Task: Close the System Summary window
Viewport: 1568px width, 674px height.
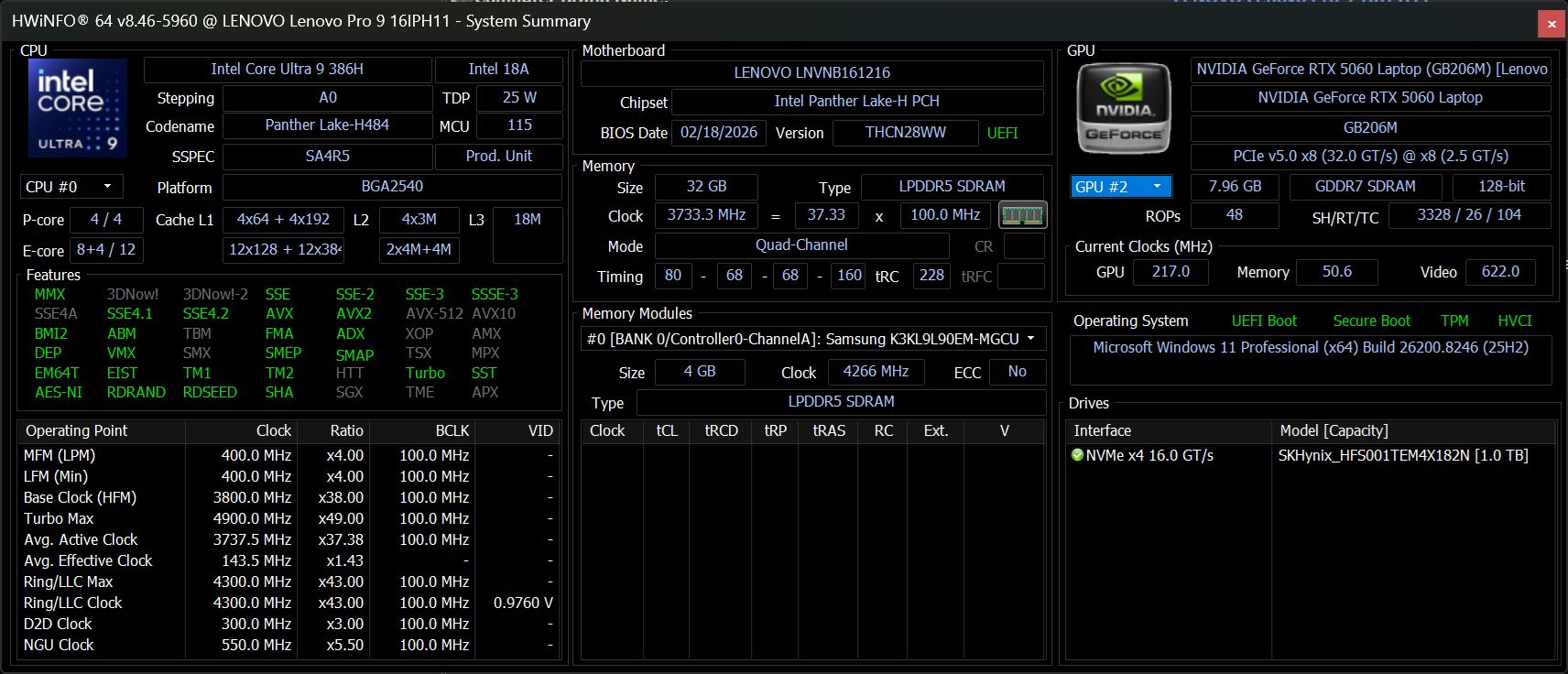Action: pyautogui.click(x=1552, y=24)
